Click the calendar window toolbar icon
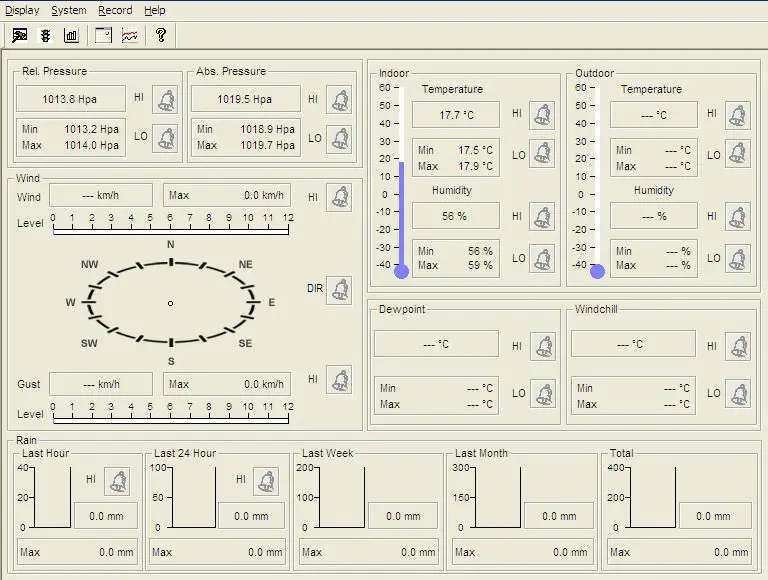This screenshot has height=580, width=768. [x=103, y=36]
